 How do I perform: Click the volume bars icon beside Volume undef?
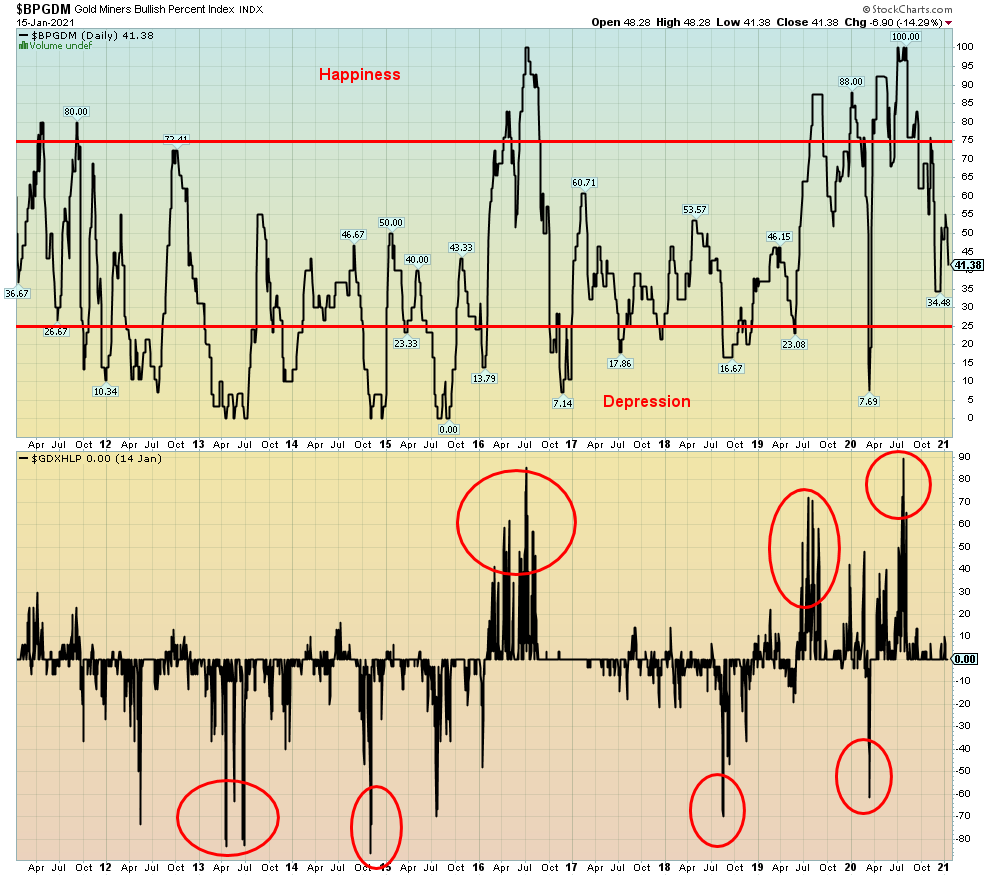click(x=23, y=45)
